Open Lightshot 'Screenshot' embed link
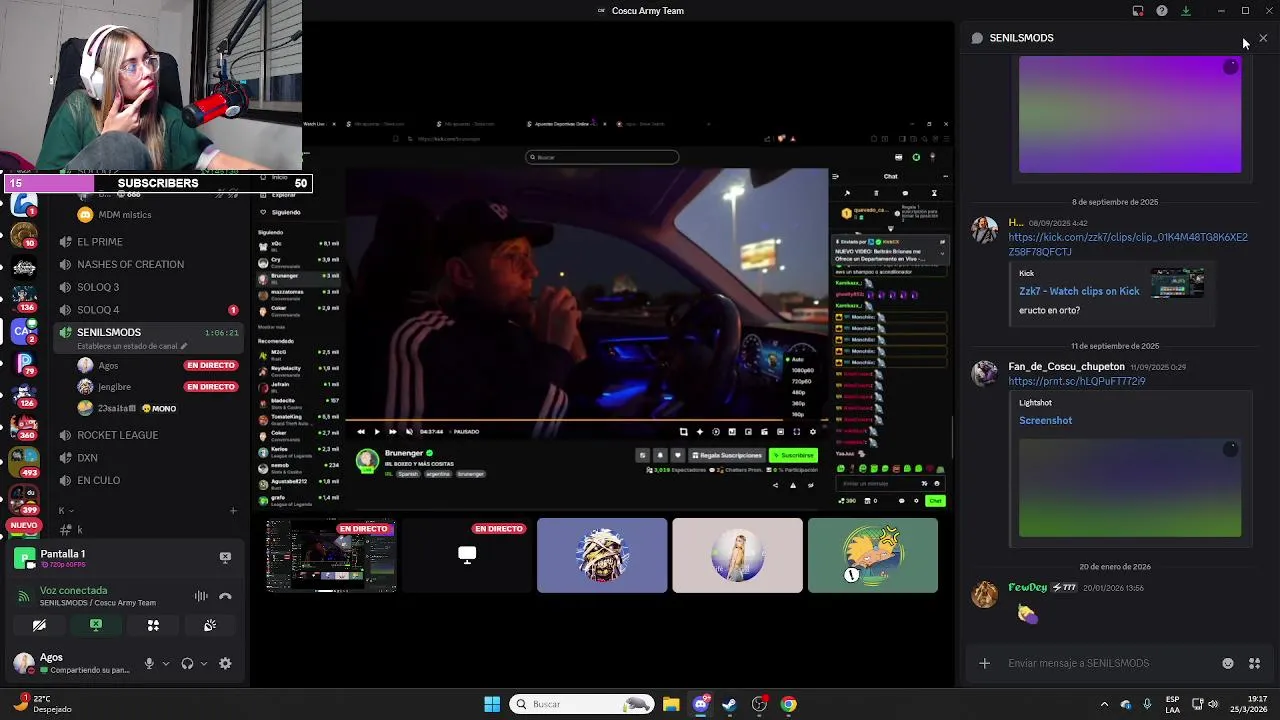 click(x=1045, y=421)
